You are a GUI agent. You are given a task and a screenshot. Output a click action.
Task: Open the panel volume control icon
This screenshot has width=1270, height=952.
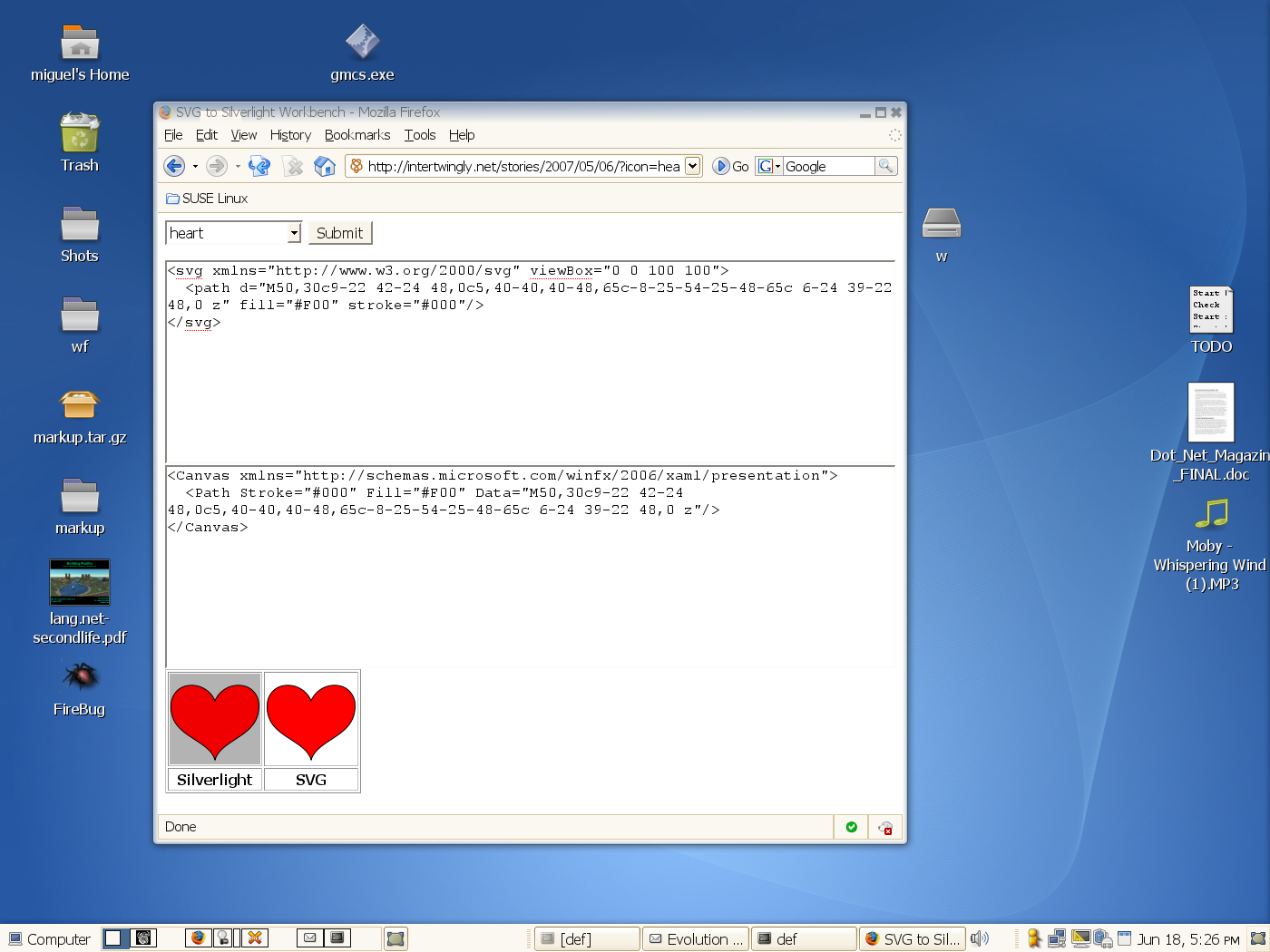(x=980, y=938)
